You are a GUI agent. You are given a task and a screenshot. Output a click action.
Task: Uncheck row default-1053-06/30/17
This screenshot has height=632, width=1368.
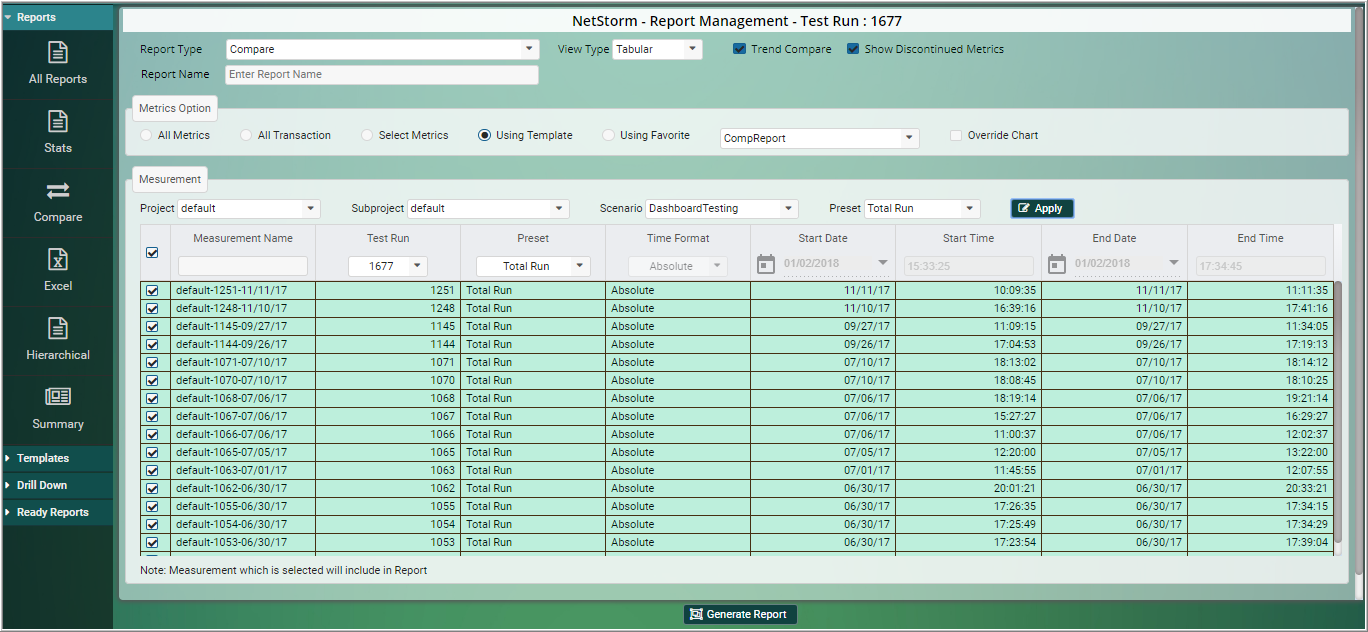[x=152, y=542]
